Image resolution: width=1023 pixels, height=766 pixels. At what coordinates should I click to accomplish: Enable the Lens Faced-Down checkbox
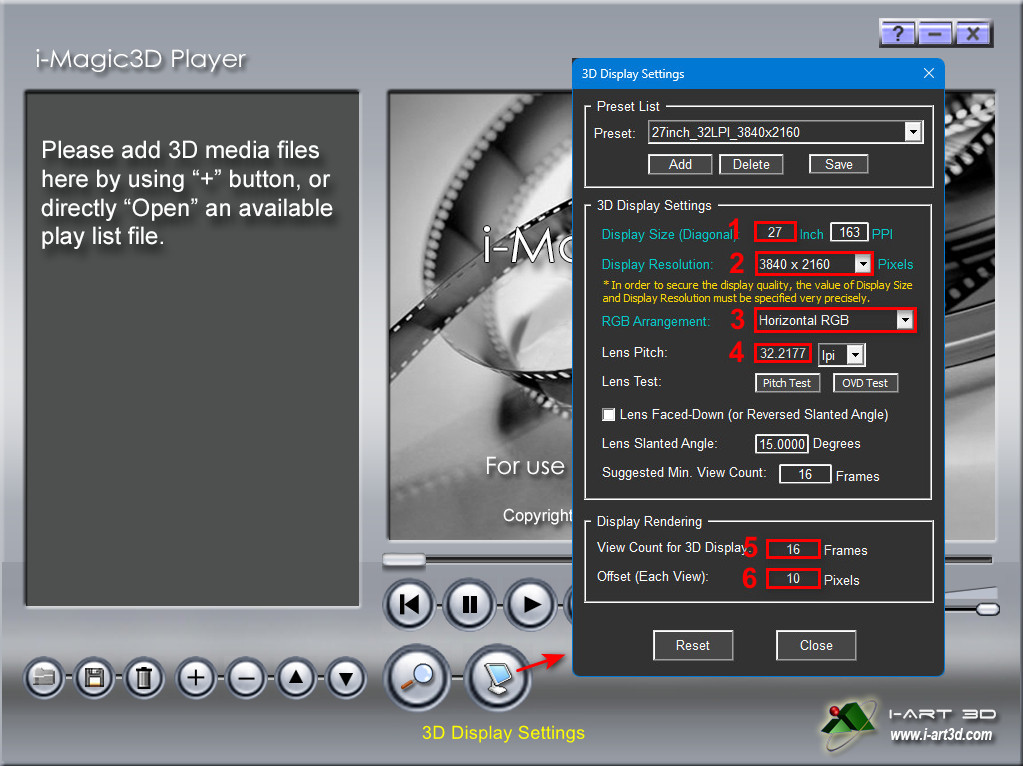coord(608,414)
